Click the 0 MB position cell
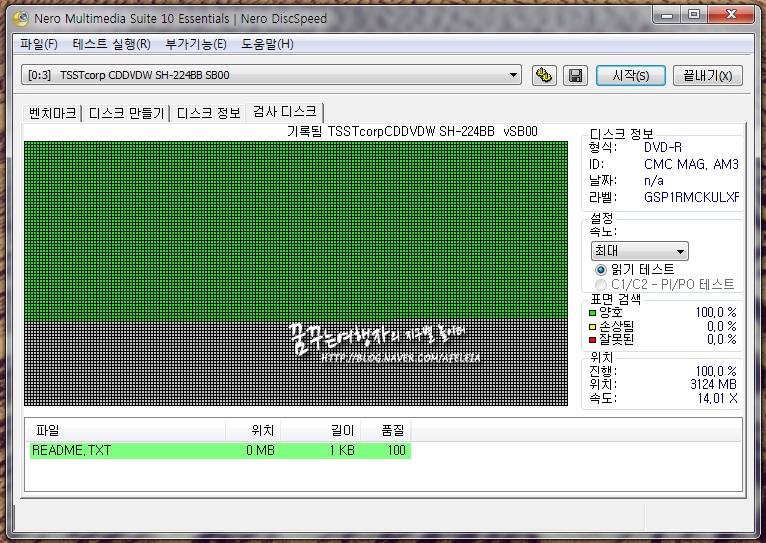Image resolution: width=766 pixels, height=543 pixels. 260,450
